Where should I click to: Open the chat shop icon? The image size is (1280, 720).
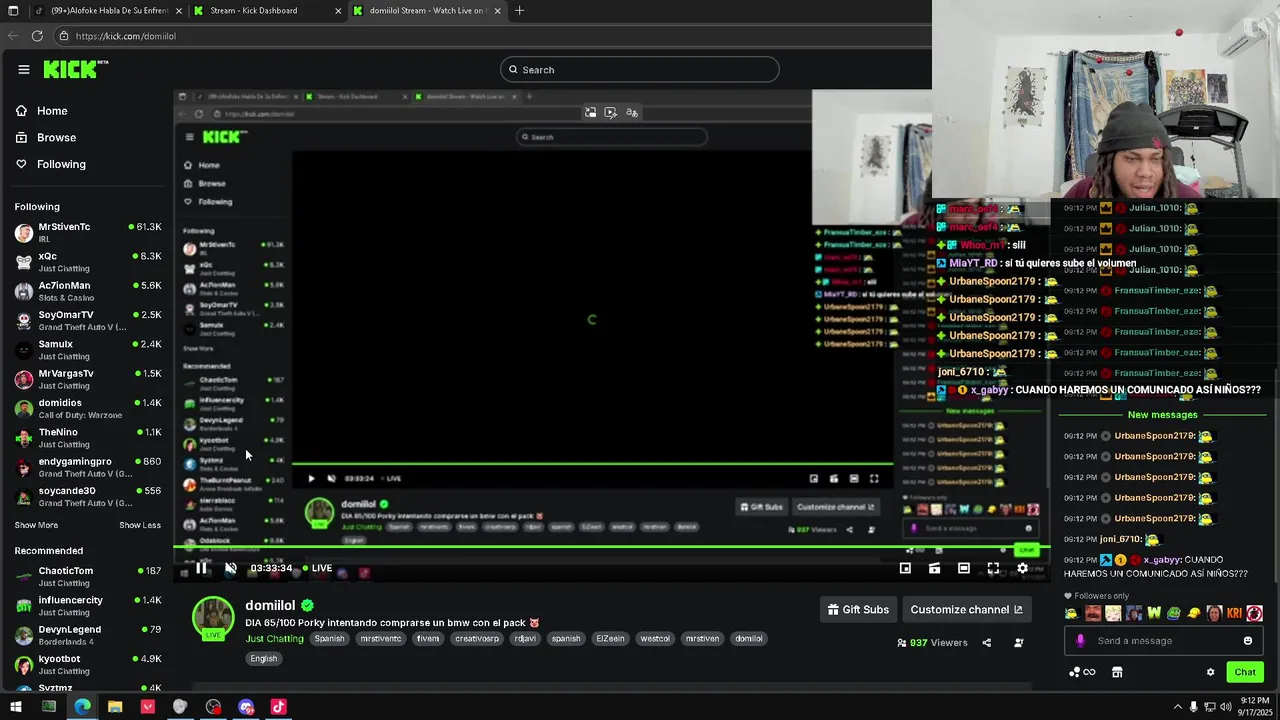pyautogui.click(x=1117, y=672)
